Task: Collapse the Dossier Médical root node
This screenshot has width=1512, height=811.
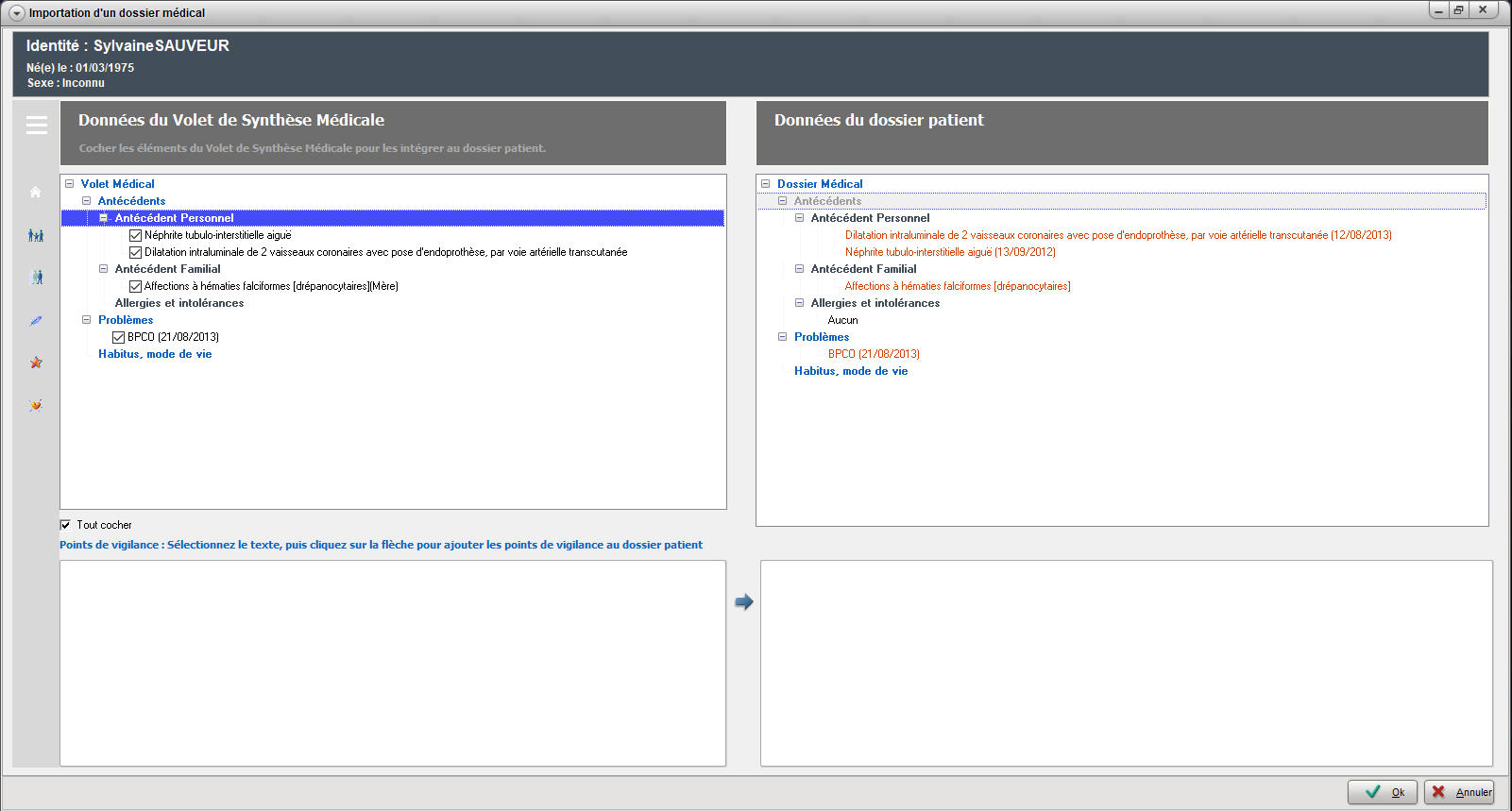Action: [766, 184]
